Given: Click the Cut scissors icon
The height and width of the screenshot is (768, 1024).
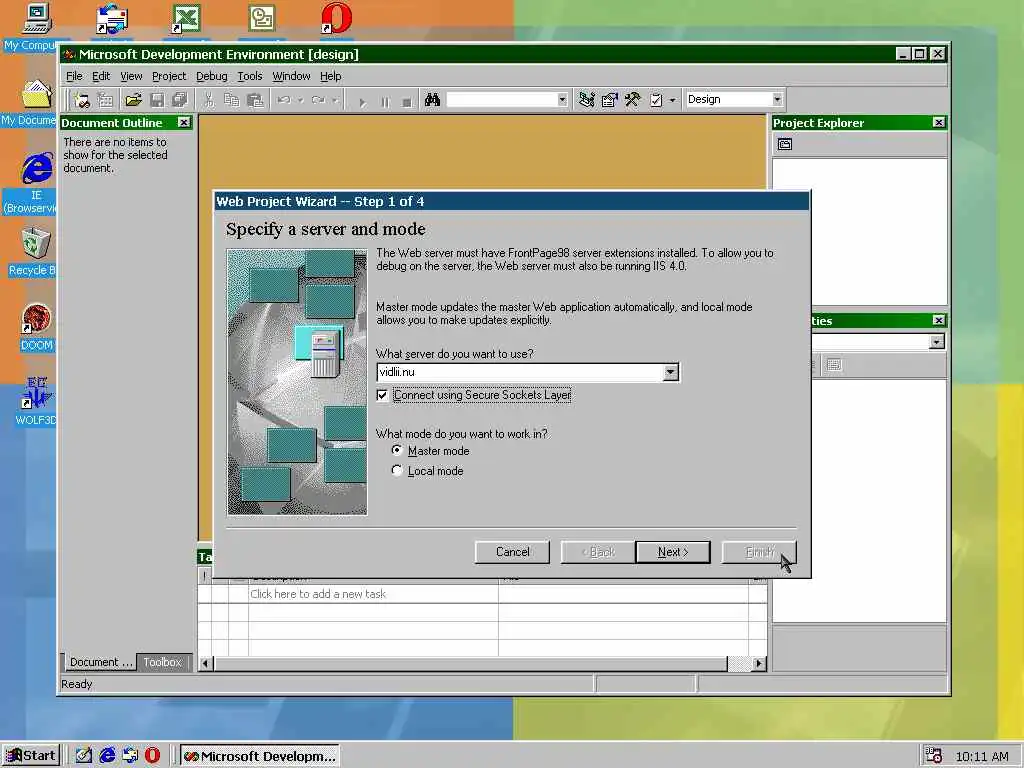Looking at the screenshot, I should click(208, 100).
